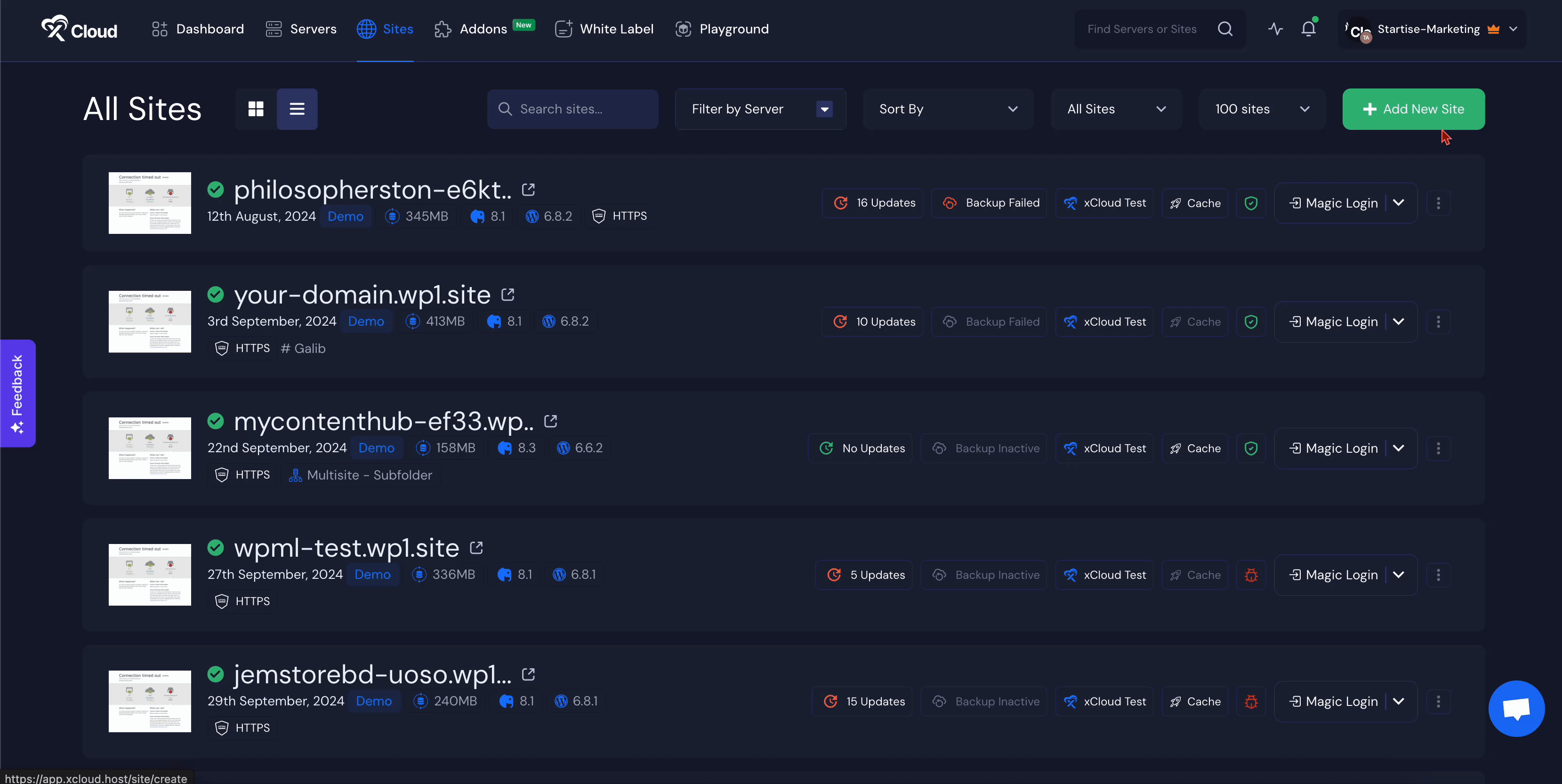The image size is (1562, 784).
Task: Open the notifications bell
Action: point(1309,28)
